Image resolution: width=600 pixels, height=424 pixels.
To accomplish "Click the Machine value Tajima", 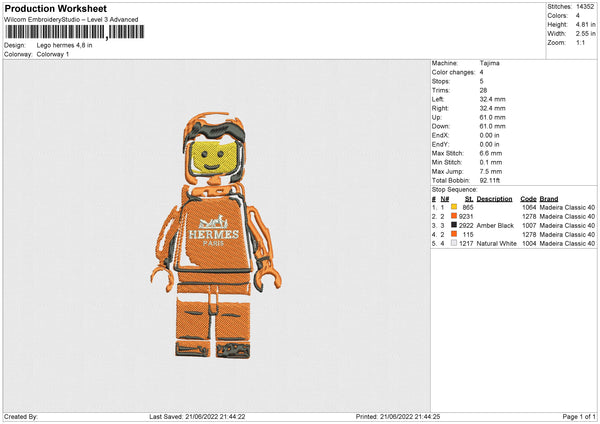I will pyautogui.click(x=489, y=63).
